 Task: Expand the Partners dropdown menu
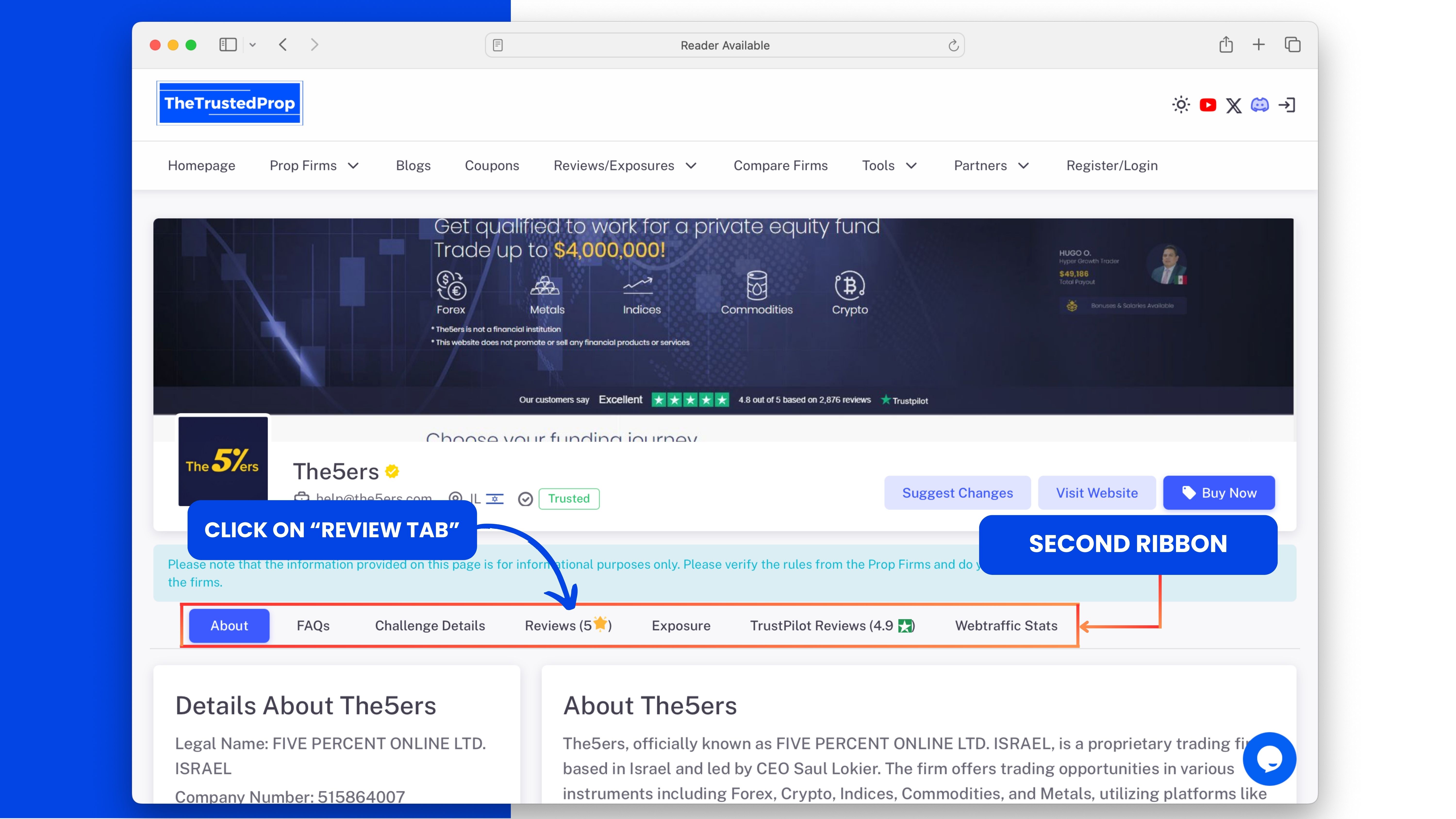992,165
